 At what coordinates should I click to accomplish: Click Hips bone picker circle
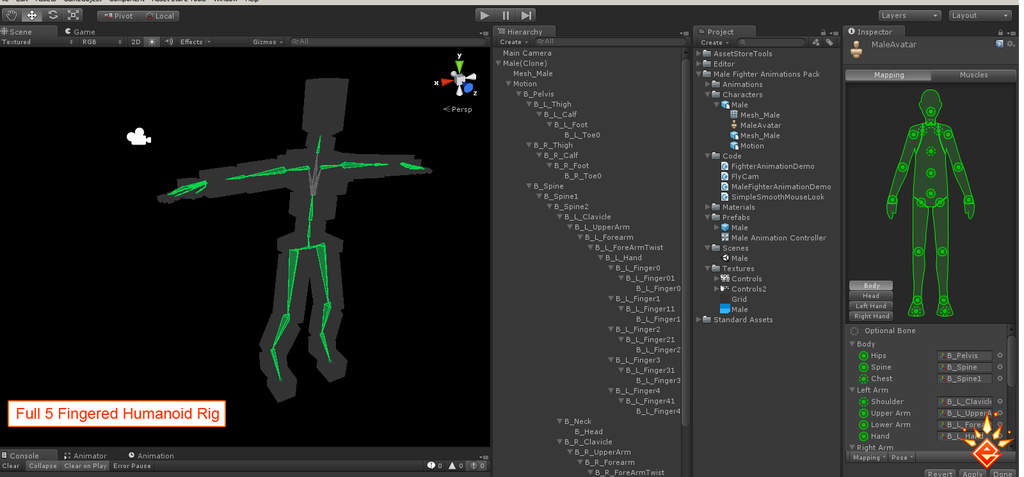[999, 356]
